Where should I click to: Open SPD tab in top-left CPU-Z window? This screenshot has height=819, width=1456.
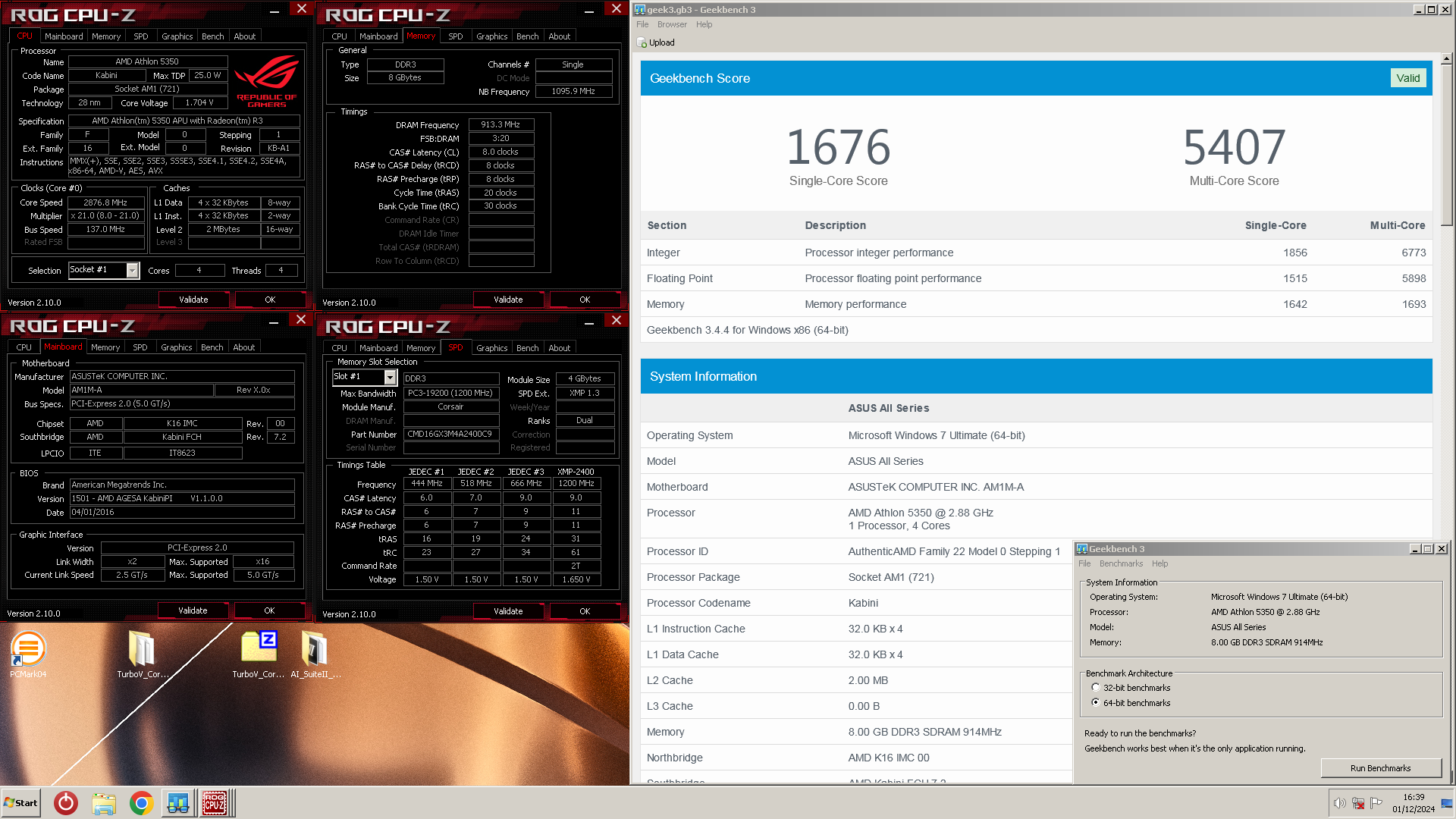[141, 36]
